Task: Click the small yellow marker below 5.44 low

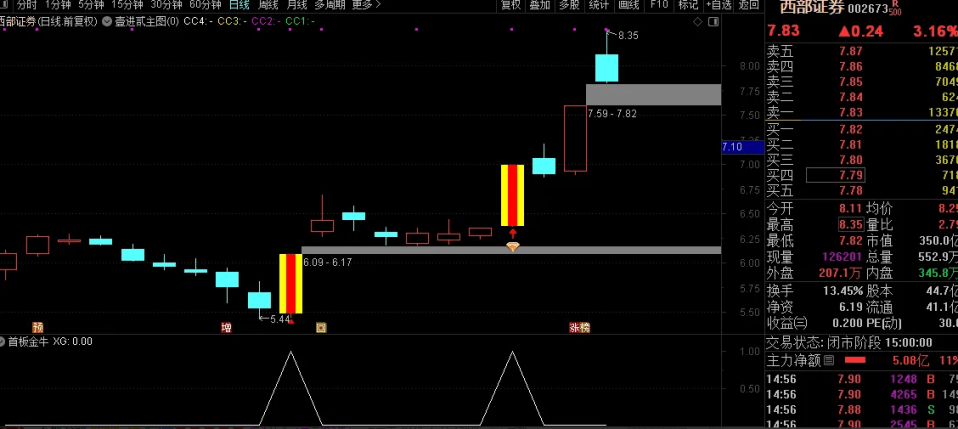Action: [x=321, y=327]
